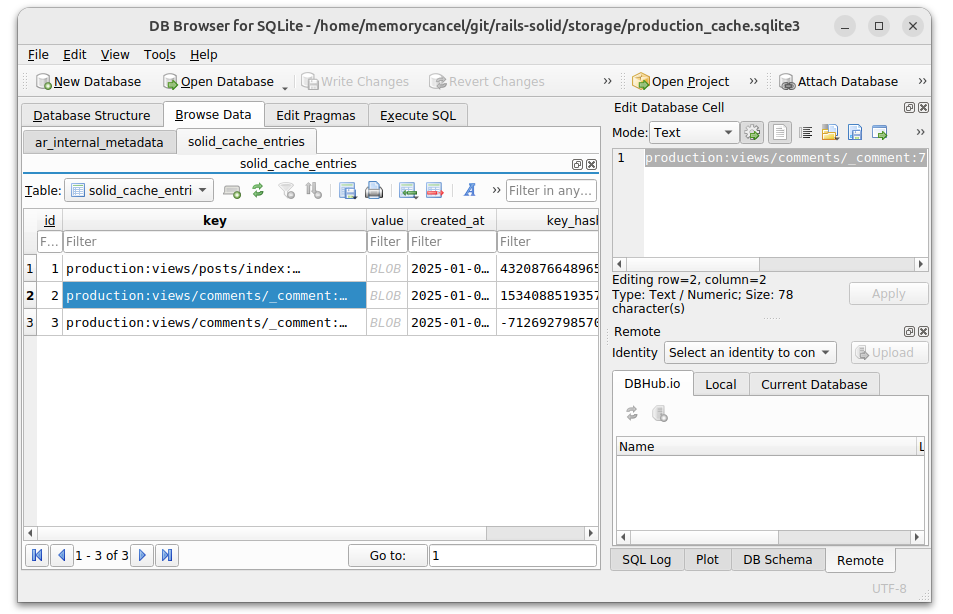The height and width of the screenshot is (614, 953).
Task: Click the Go to record number field
Action: (x=512, y=556)
